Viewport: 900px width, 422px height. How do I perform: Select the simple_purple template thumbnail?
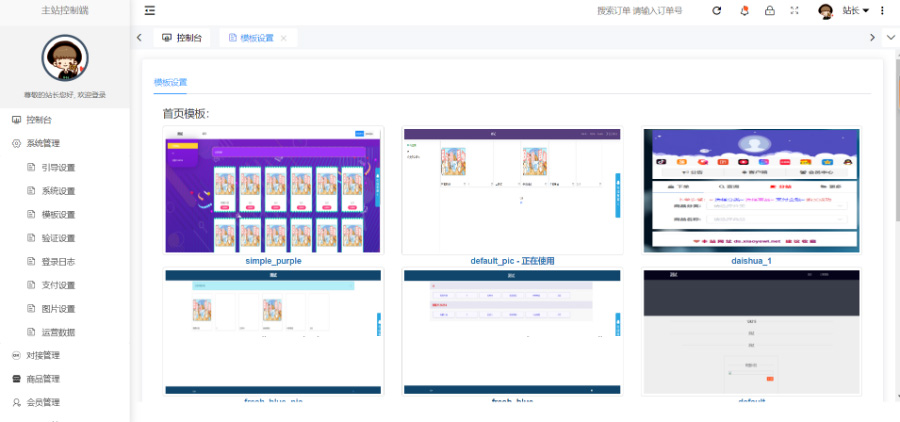[x=273, y=190]
